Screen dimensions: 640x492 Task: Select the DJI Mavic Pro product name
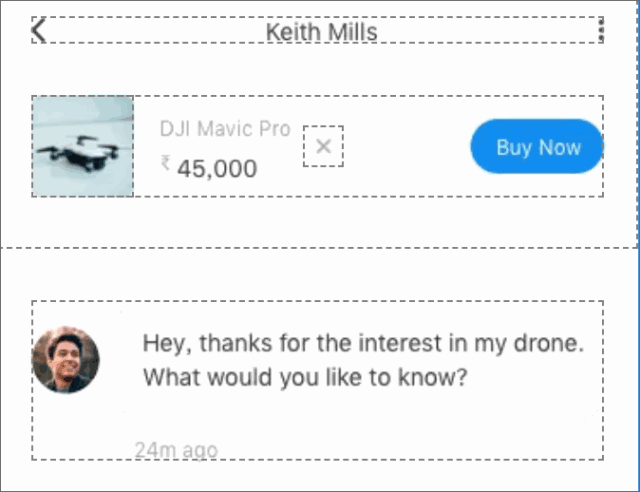225,129
